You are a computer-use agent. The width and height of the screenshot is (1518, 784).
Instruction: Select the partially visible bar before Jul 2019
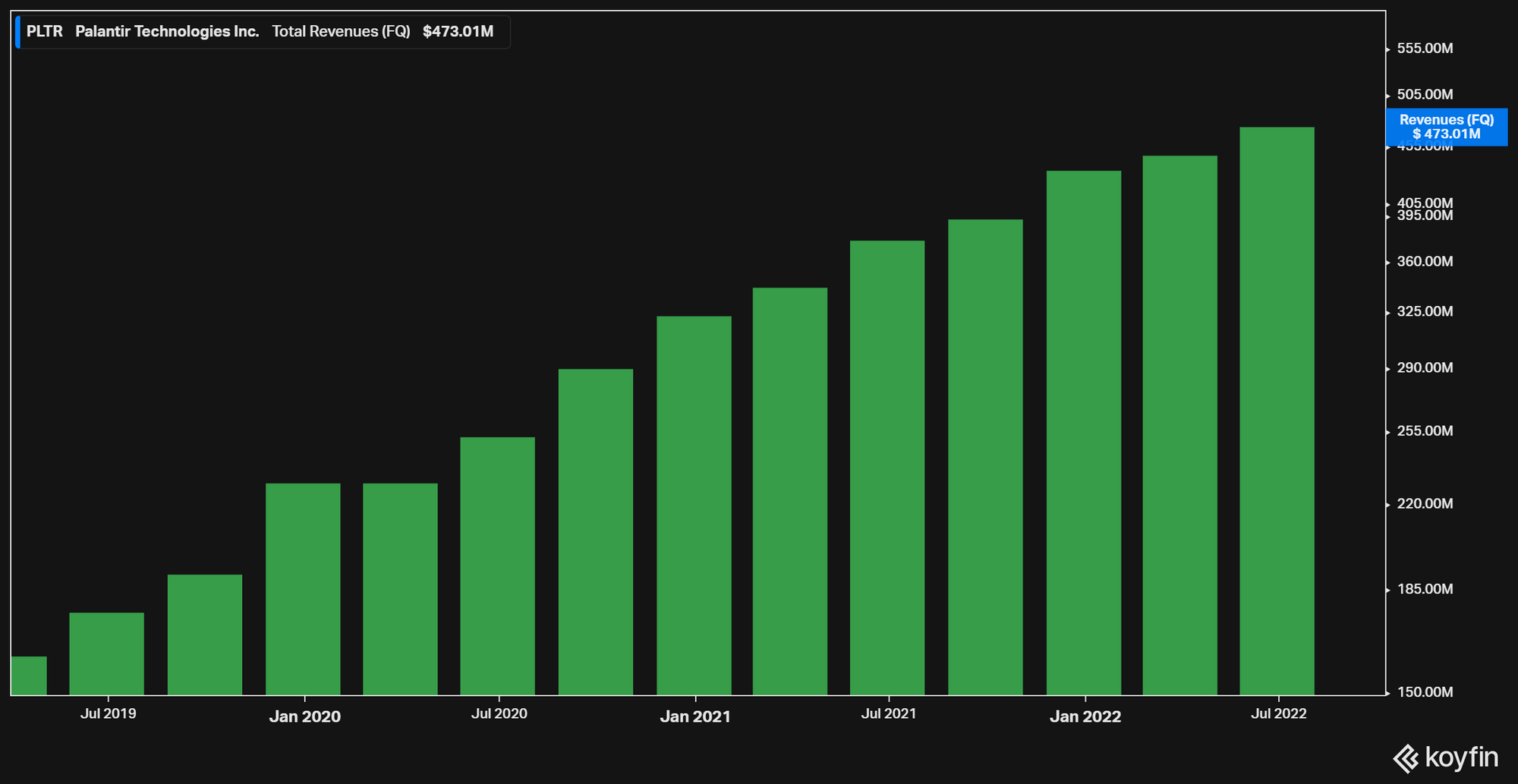(29, 675)
